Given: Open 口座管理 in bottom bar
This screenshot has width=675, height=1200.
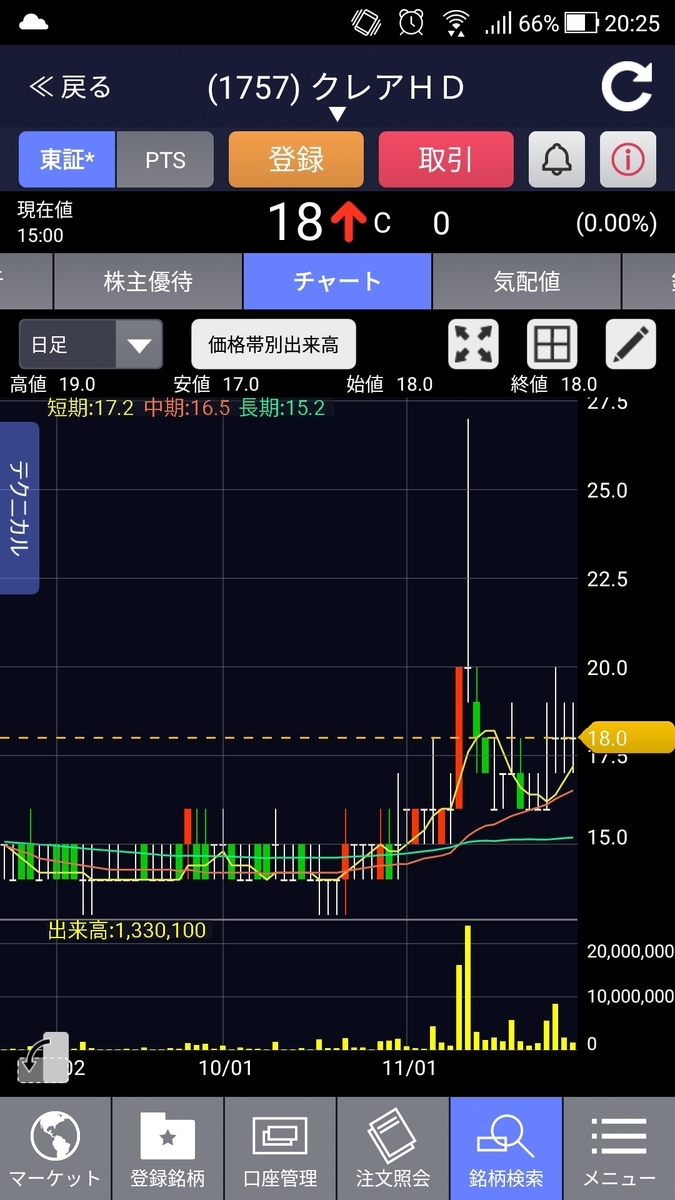Looking at the screenshot, I should coord(280,1148).
